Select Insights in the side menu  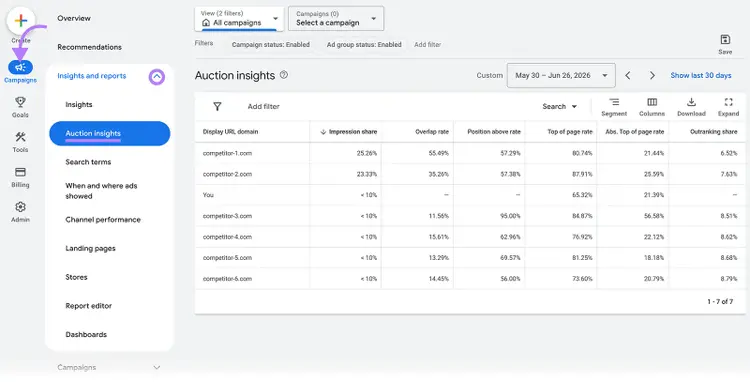tap(79, 104)
